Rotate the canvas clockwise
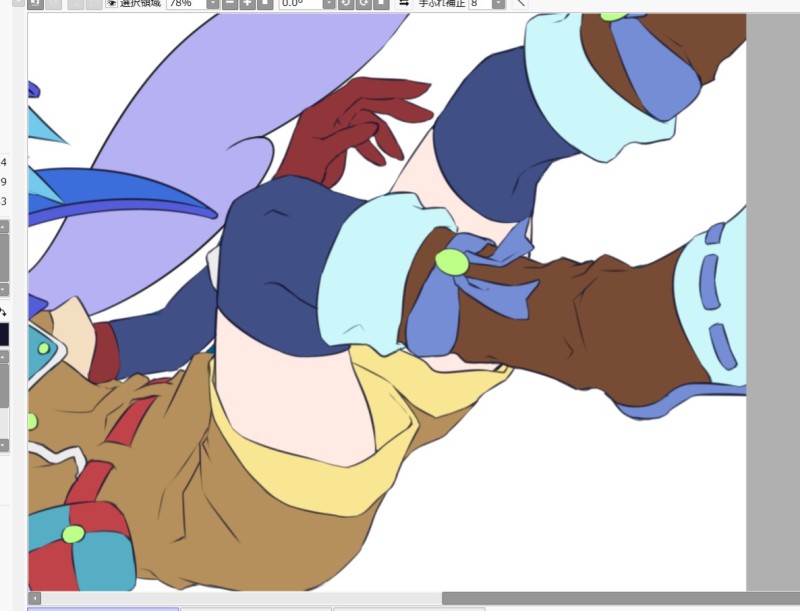 coord(363,4)
